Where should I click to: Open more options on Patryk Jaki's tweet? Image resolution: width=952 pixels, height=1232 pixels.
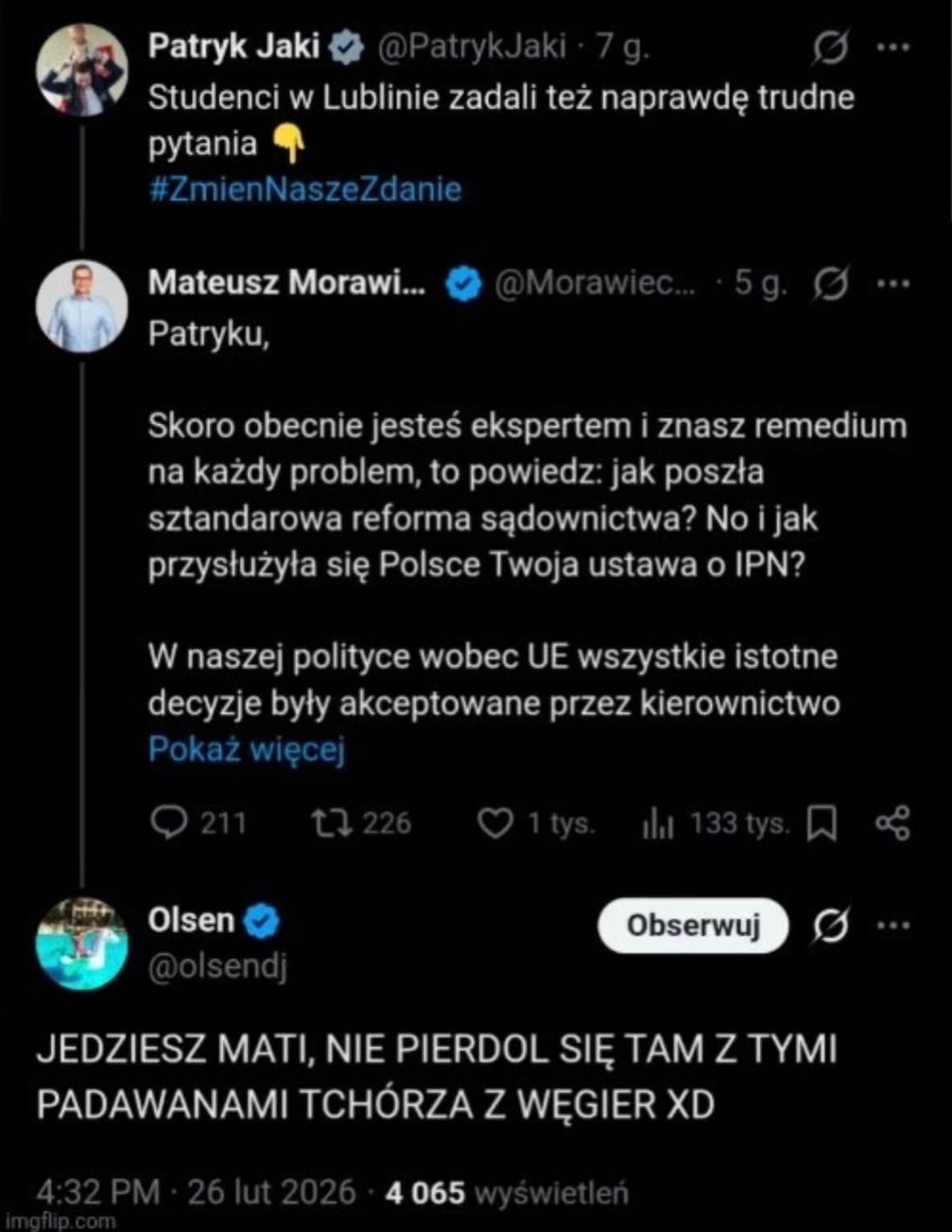pyautogui.click(x=893, y=48)
